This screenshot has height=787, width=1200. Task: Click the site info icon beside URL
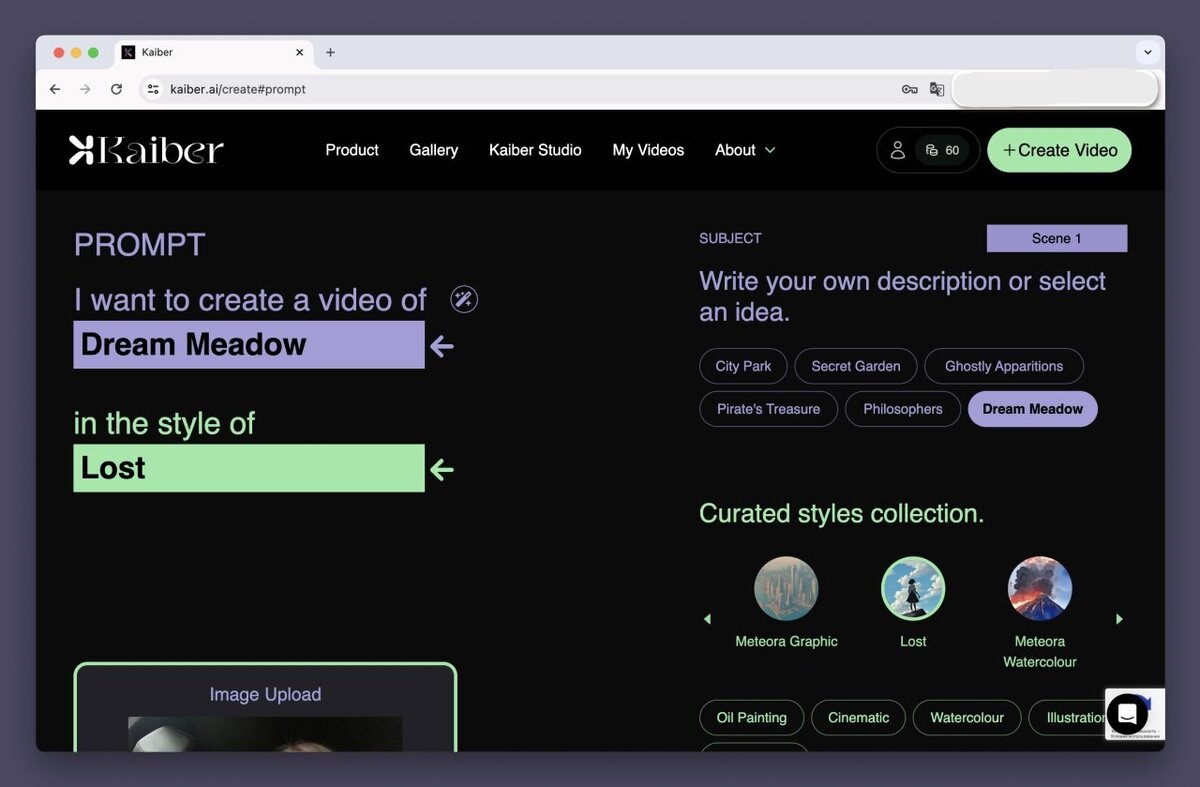[x=153, y=89]
